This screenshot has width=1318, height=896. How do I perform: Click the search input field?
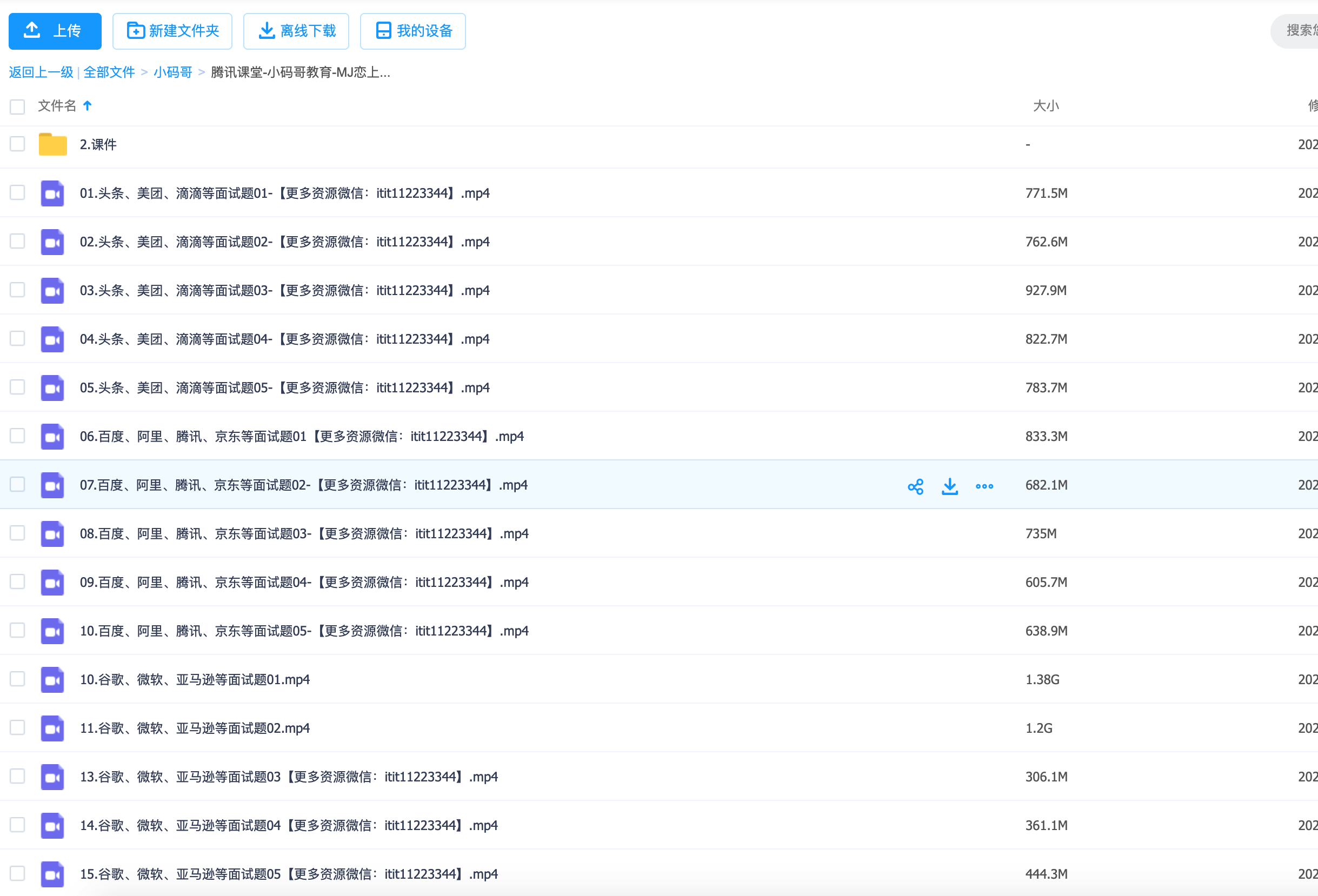point(1300,31)
